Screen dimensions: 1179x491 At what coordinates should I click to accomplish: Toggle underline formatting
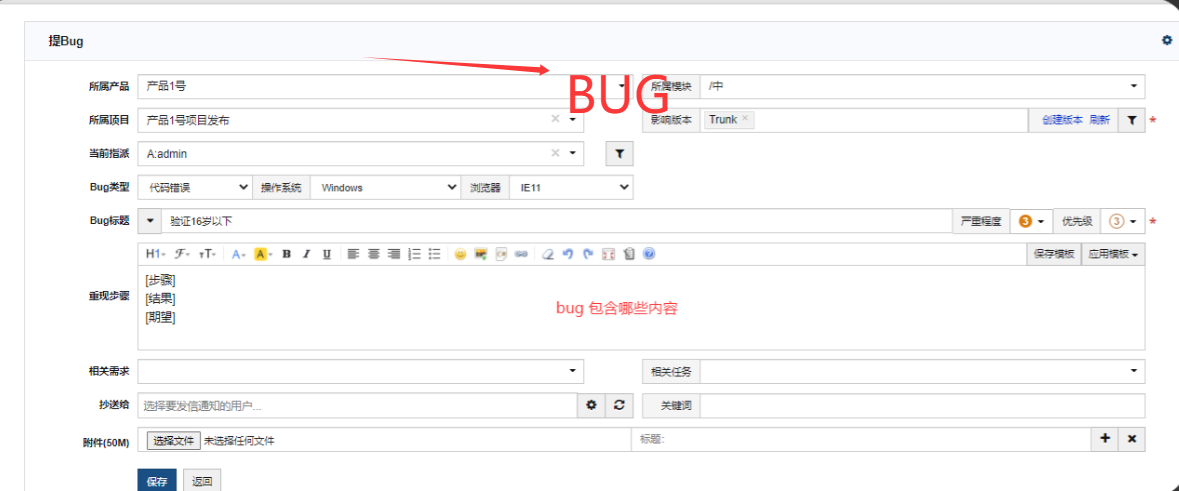[326, 254]
